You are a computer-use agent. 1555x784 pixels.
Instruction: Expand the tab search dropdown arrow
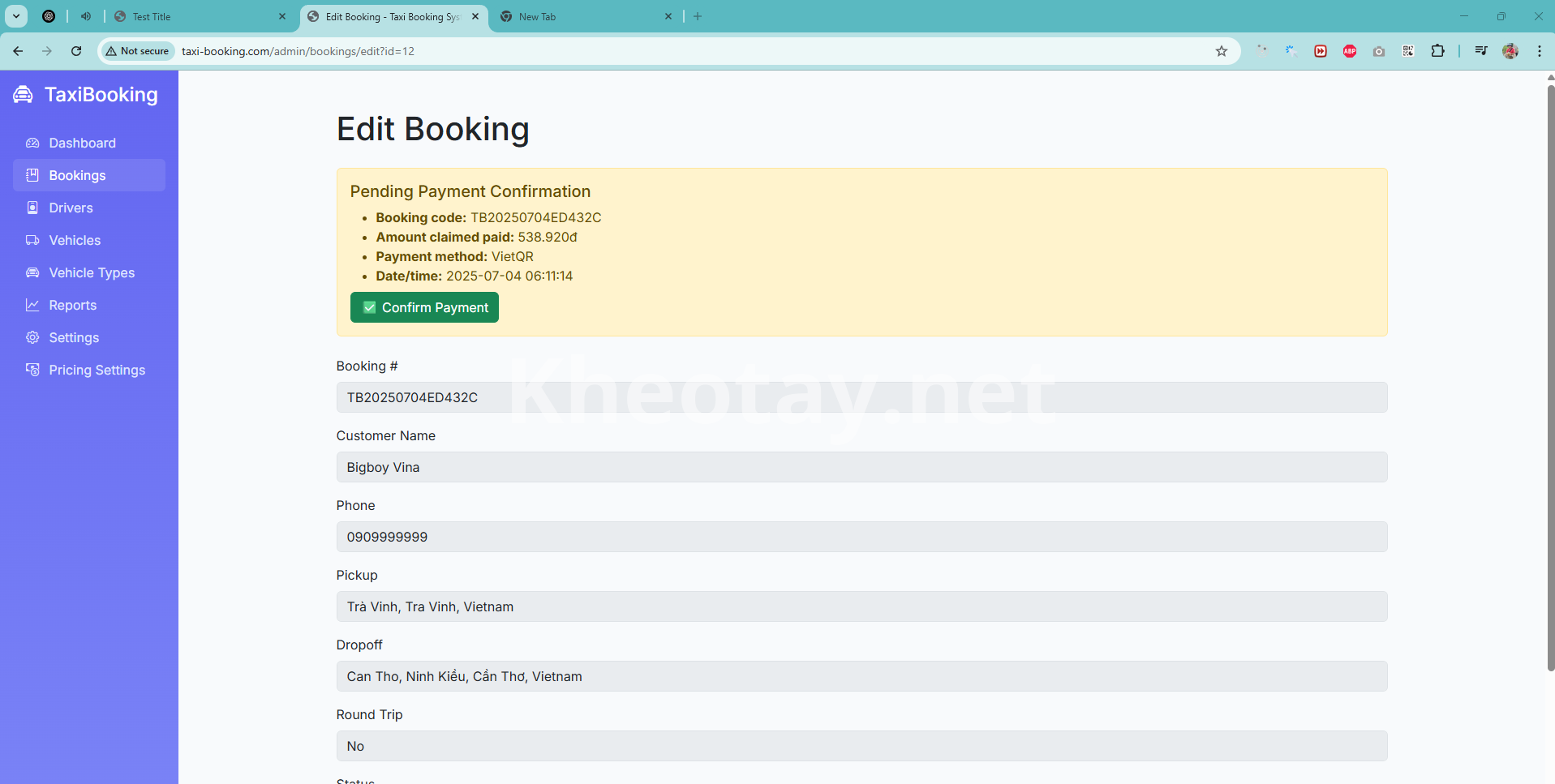(x=16, y=16)
